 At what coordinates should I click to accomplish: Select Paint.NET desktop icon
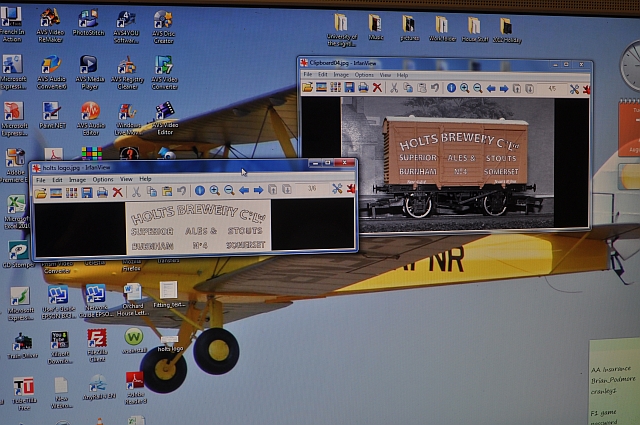pos(52,116)
